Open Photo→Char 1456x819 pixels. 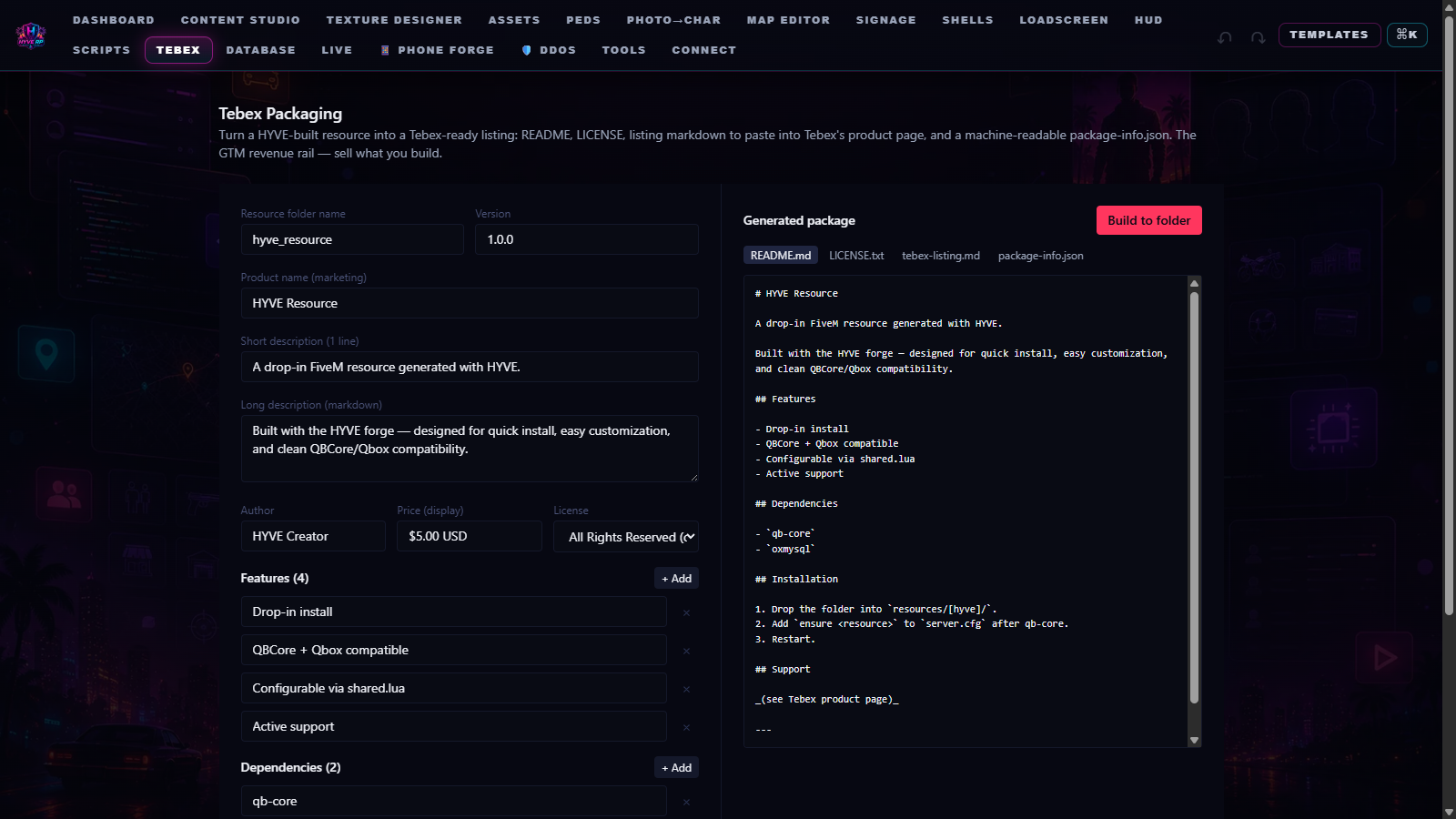[673, 20]
